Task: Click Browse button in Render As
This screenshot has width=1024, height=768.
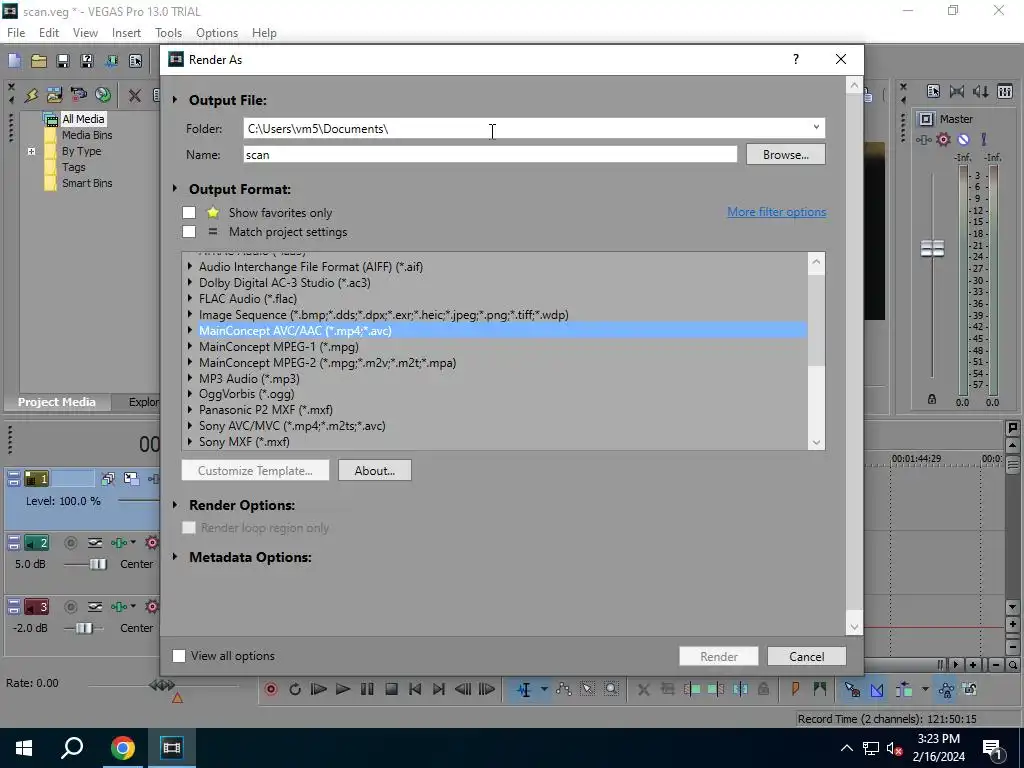Action: (786, 155)
